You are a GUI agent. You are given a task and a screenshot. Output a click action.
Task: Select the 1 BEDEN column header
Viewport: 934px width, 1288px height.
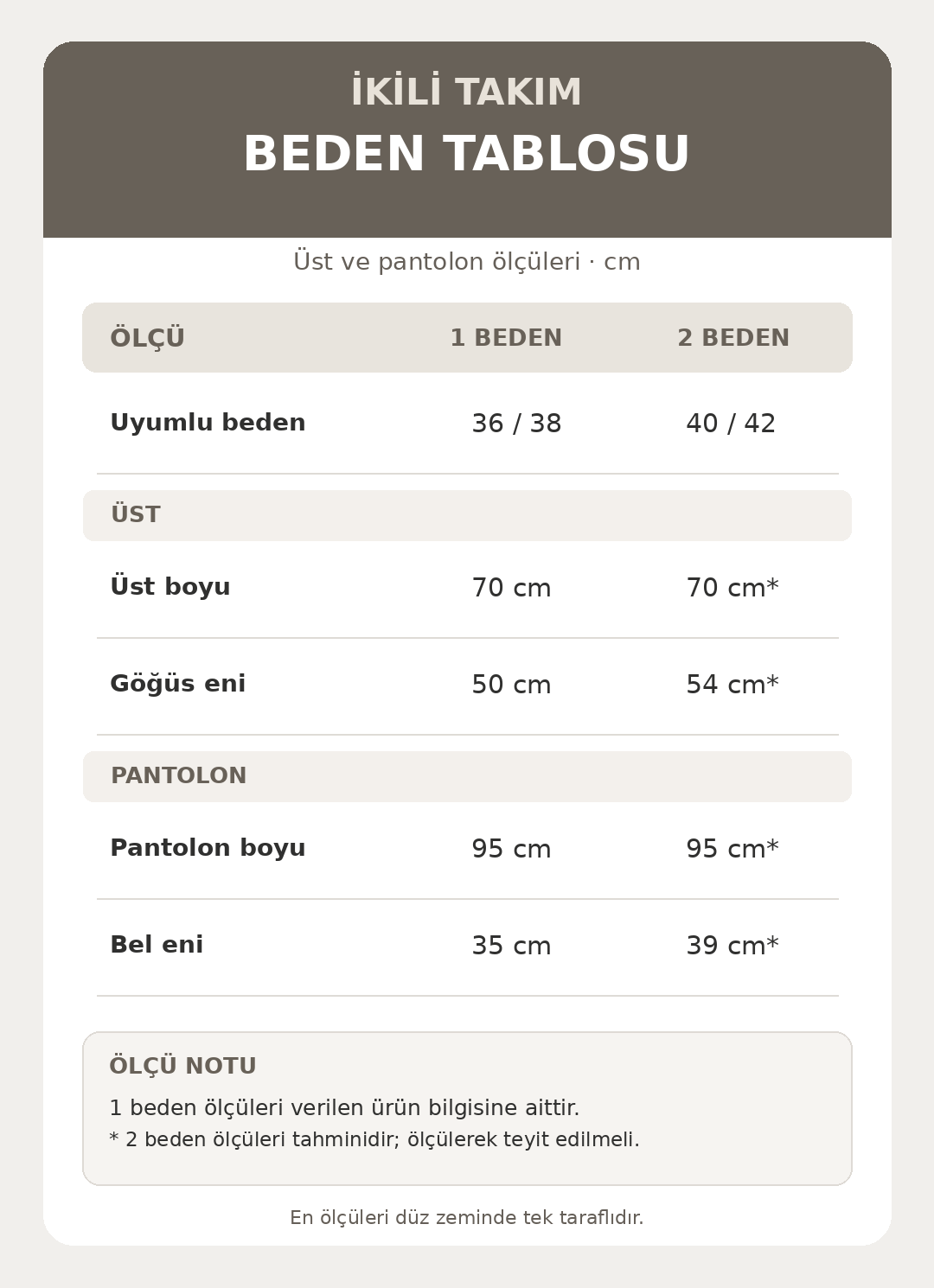506,338
